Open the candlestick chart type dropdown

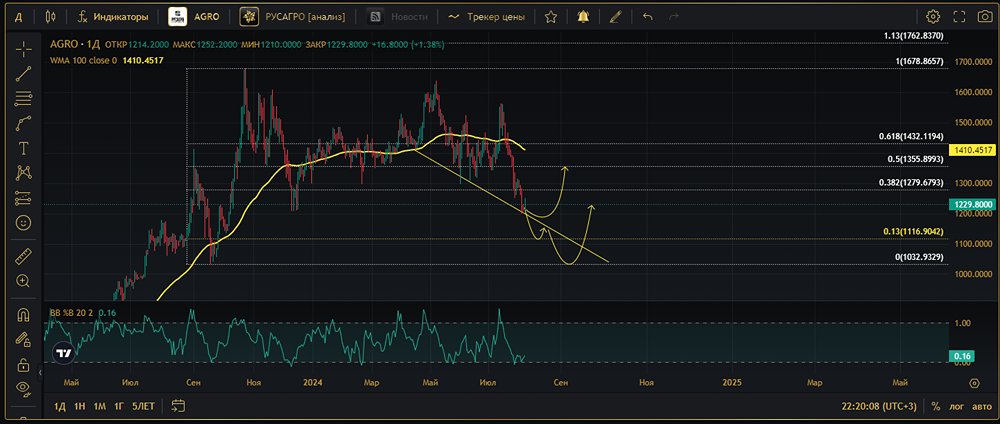click(51, 17)
